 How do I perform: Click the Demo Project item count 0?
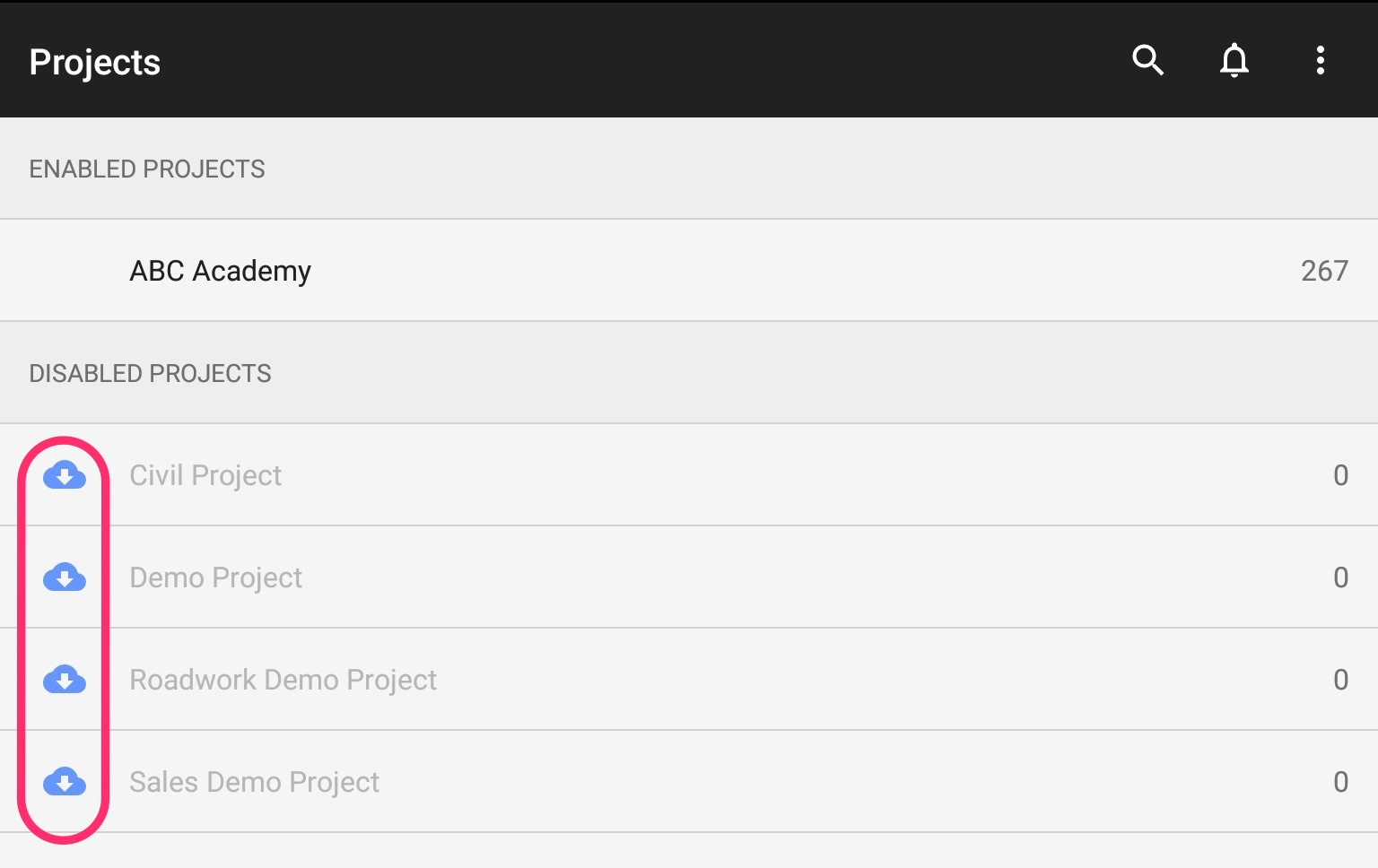tap(1340, 577)
